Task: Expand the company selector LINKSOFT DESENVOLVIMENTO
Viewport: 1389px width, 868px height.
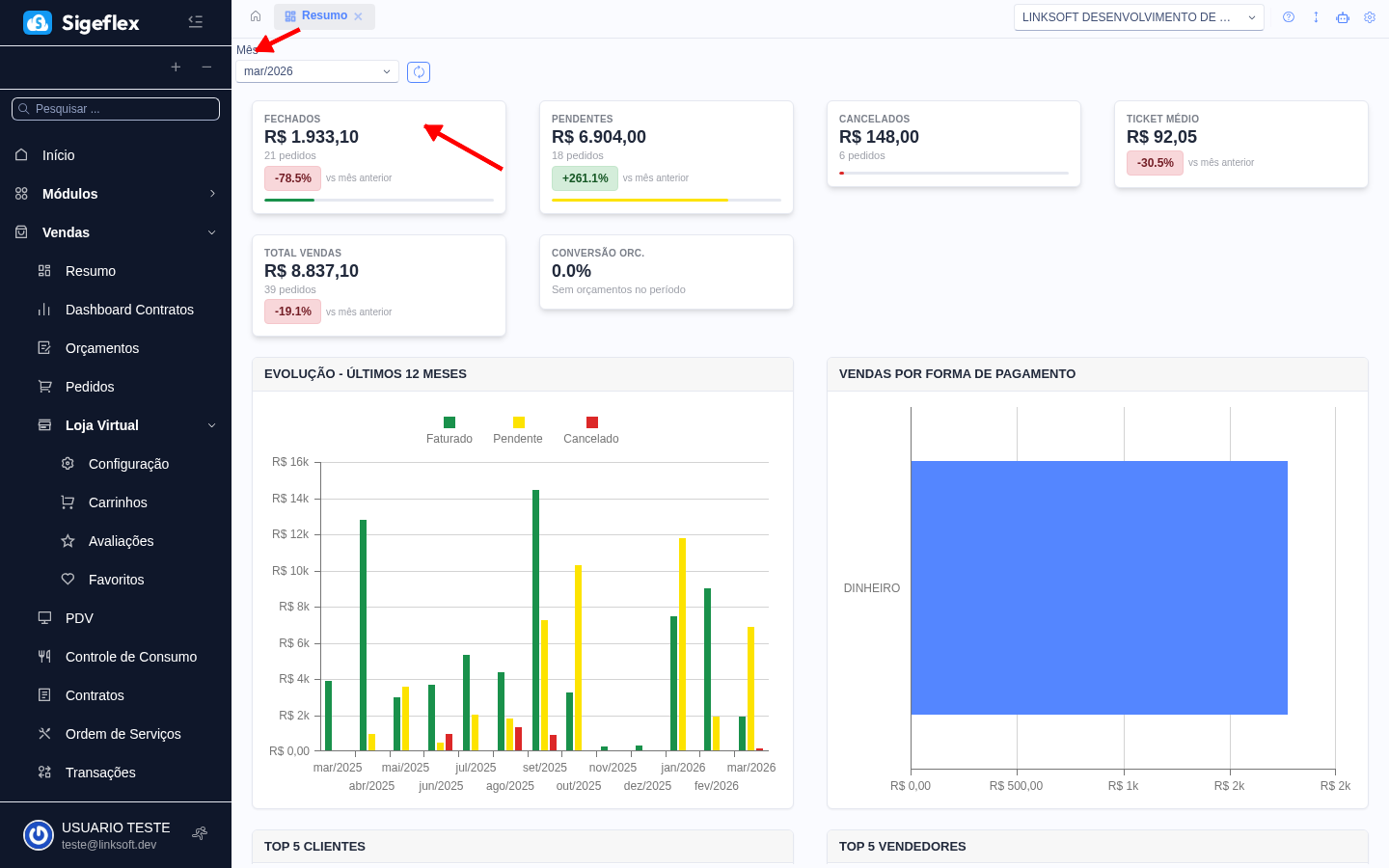Action: pyautogui.click(x=1138, y=17)
